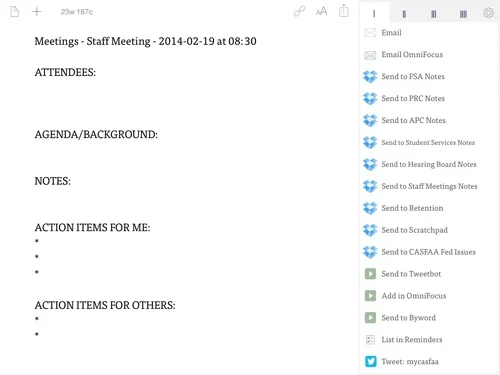Click the Twitter bird icon for mycasfaa

point(370,361)
